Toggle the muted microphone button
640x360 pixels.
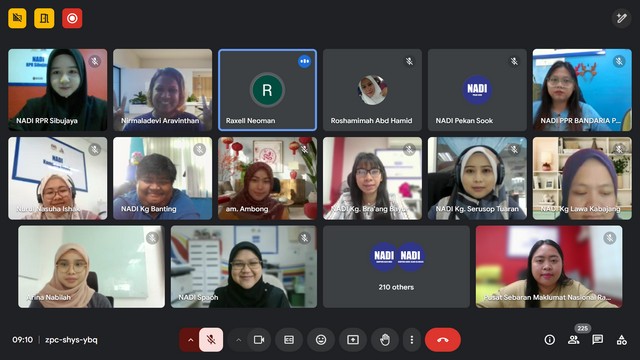coord(211,340)
